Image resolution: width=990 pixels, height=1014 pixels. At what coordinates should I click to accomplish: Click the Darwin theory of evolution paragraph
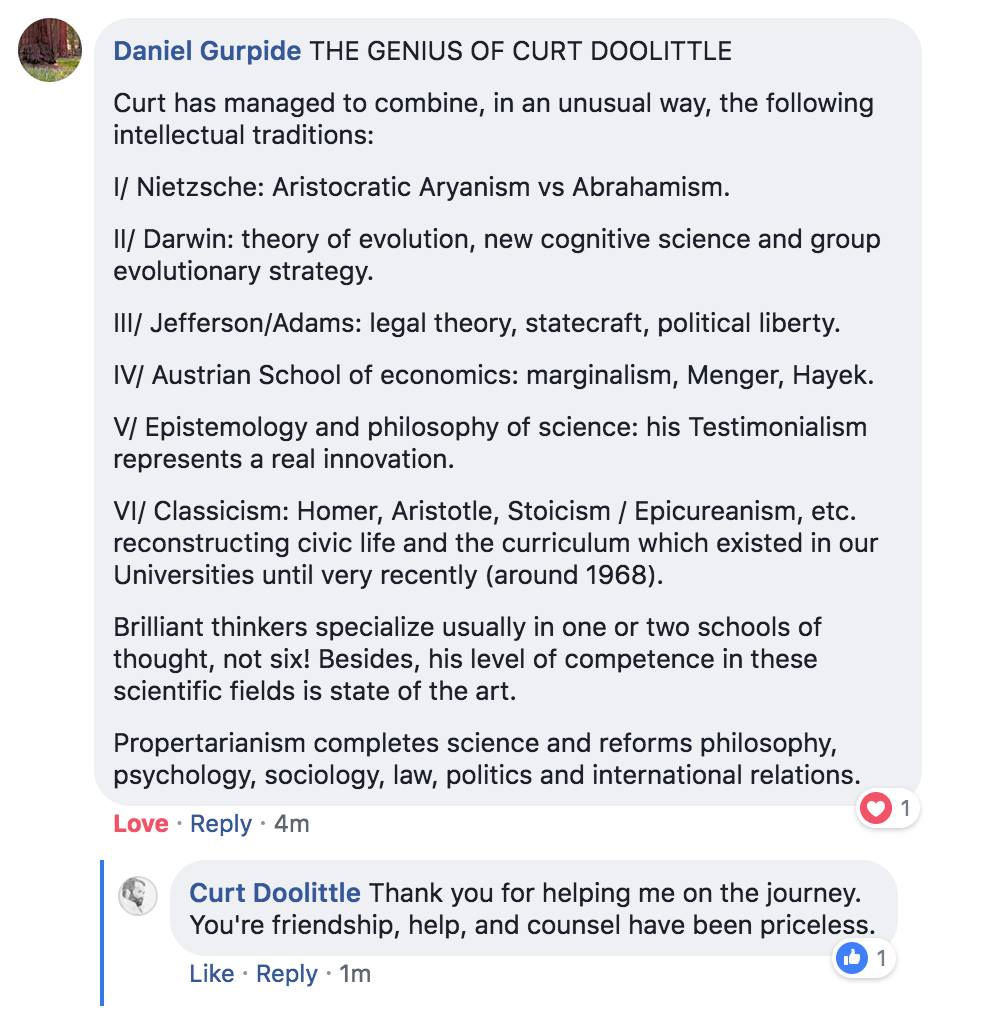tap(496, 255)
